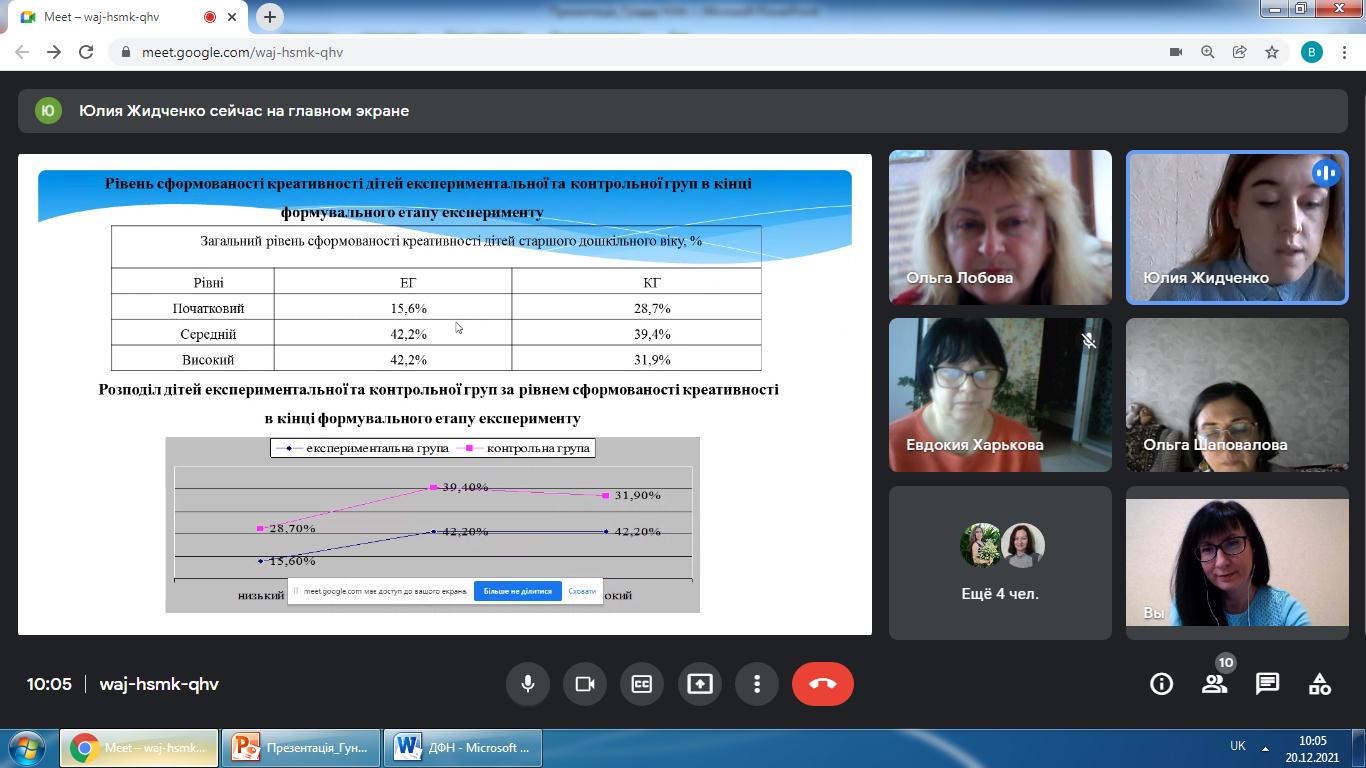This screenshot has width=1366, height=768.
Task: Open Chrome profile avatar B
Action: [x=1312, y=52]
